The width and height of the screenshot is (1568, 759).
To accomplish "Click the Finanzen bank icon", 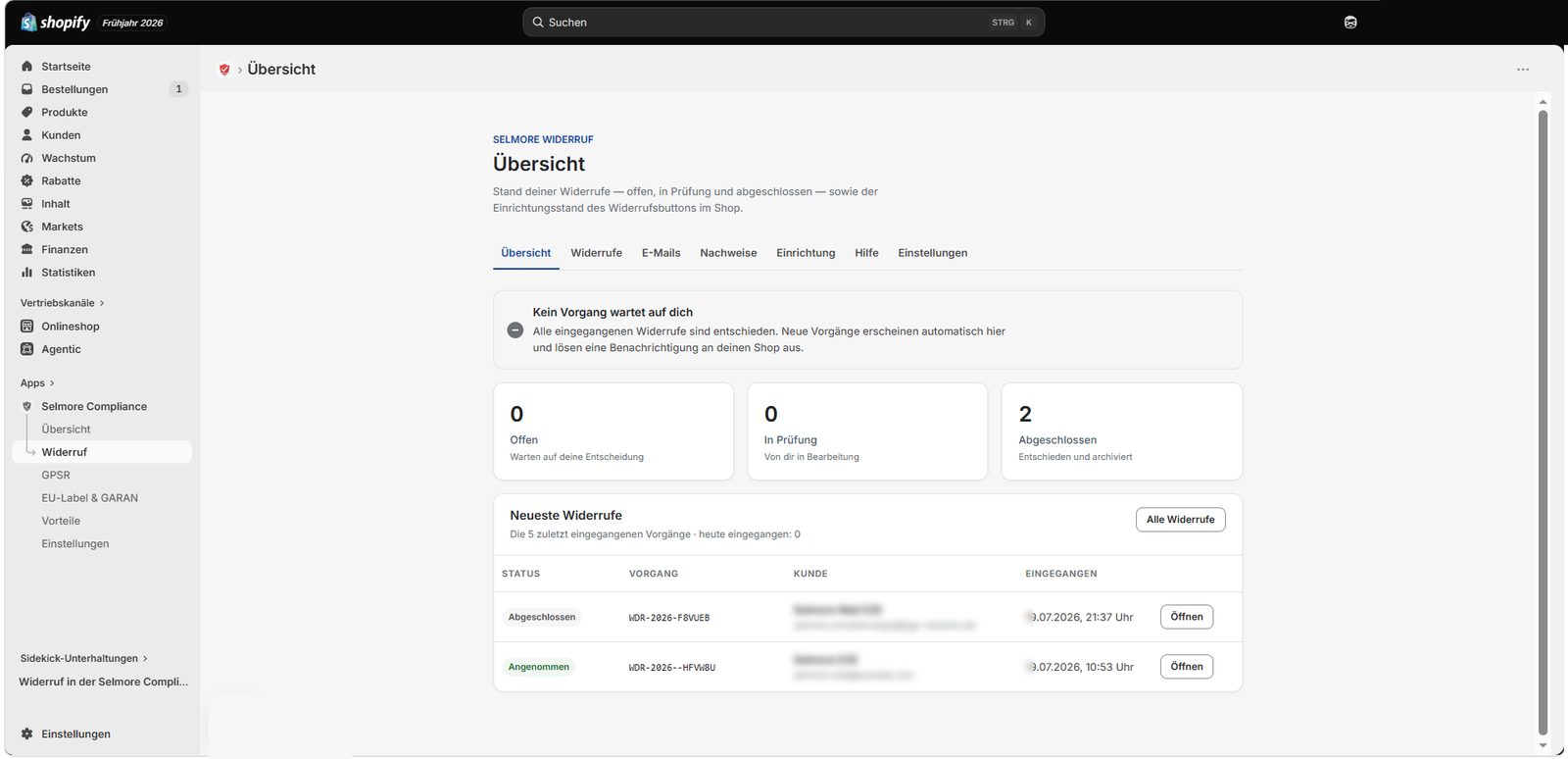I will tap(27, 249).
